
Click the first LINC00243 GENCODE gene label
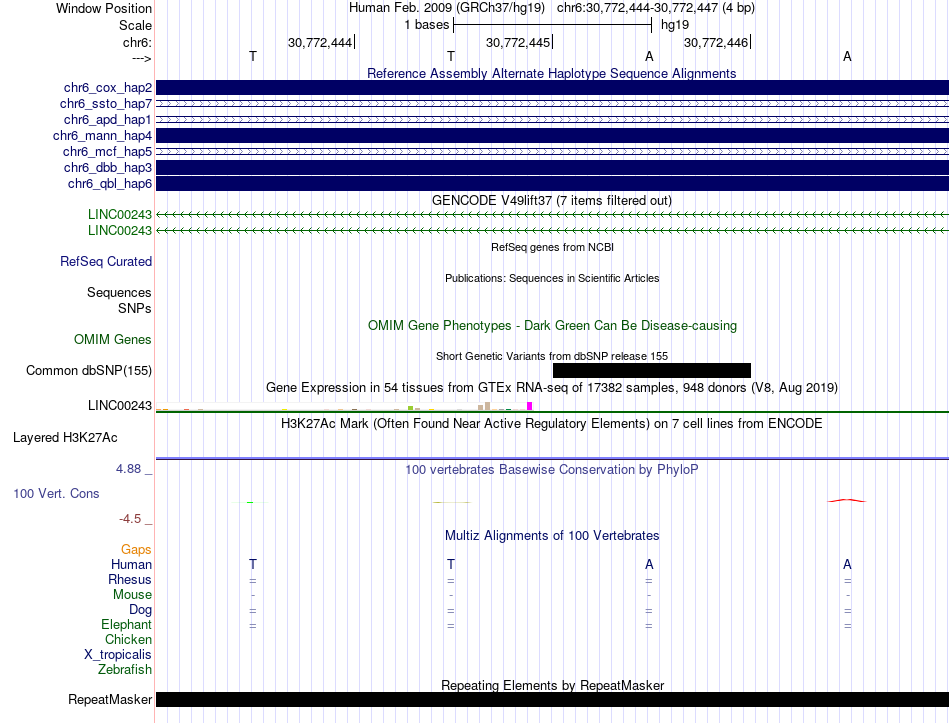(120, 214)
